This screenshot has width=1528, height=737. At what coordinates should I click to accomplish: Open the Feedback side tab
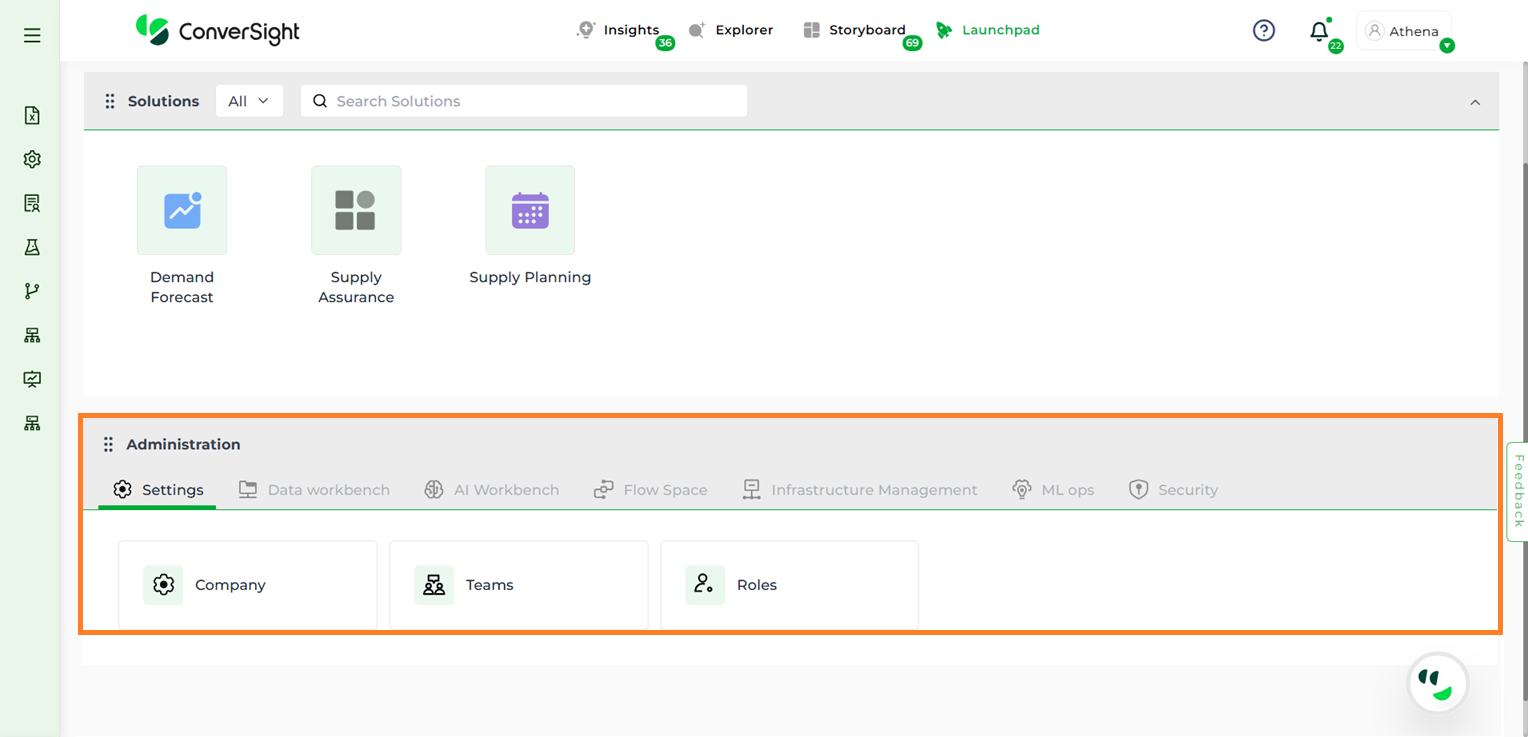click(1517, 491)
